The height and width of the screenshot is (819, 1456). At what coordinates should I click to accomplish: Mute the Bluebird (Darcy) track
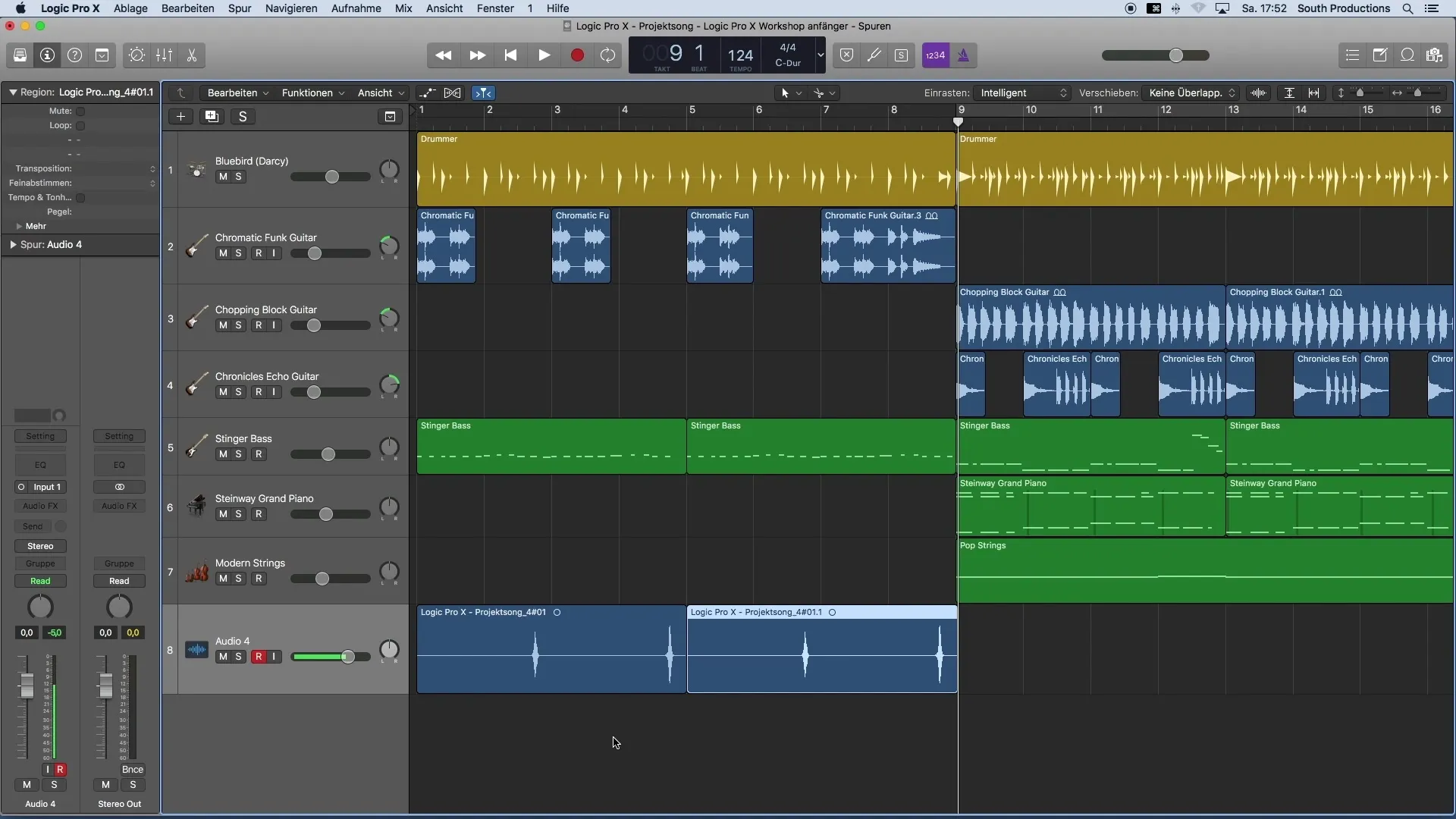(223, 177)
